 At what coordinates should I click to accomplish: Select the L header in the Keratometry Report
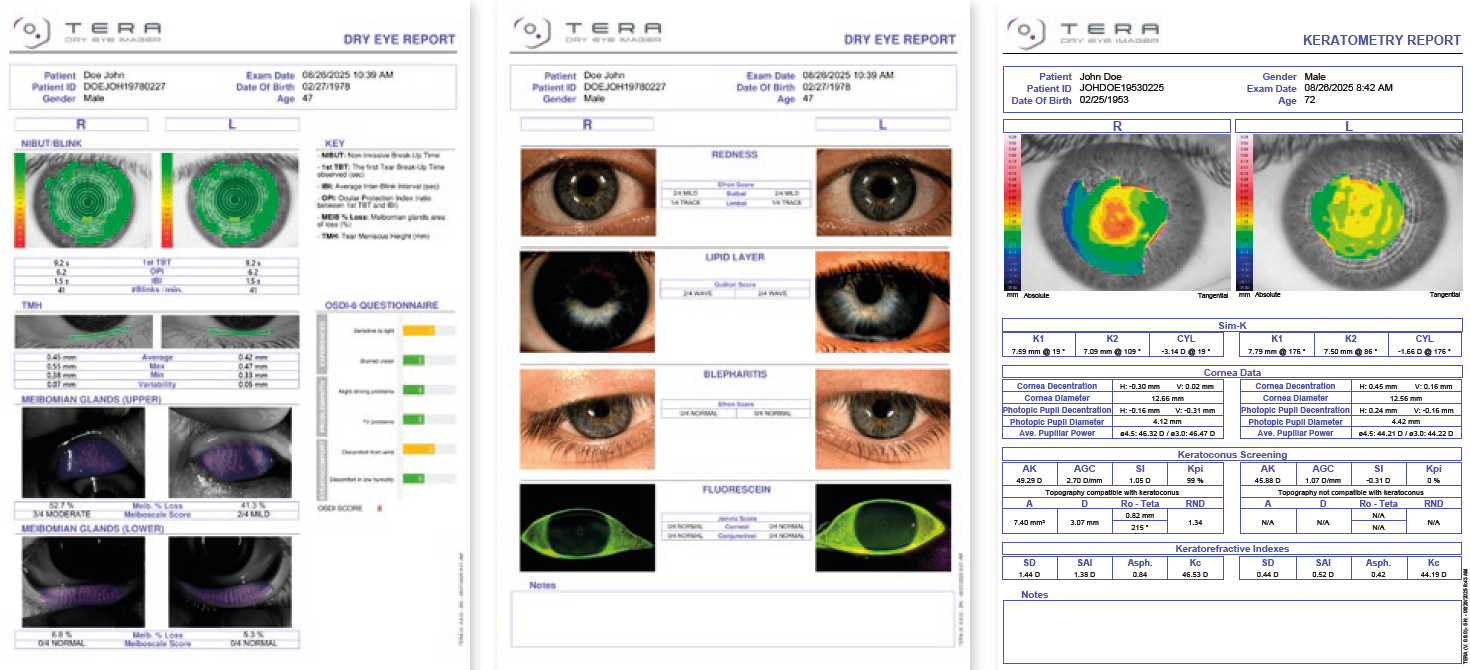point(1348,126)
